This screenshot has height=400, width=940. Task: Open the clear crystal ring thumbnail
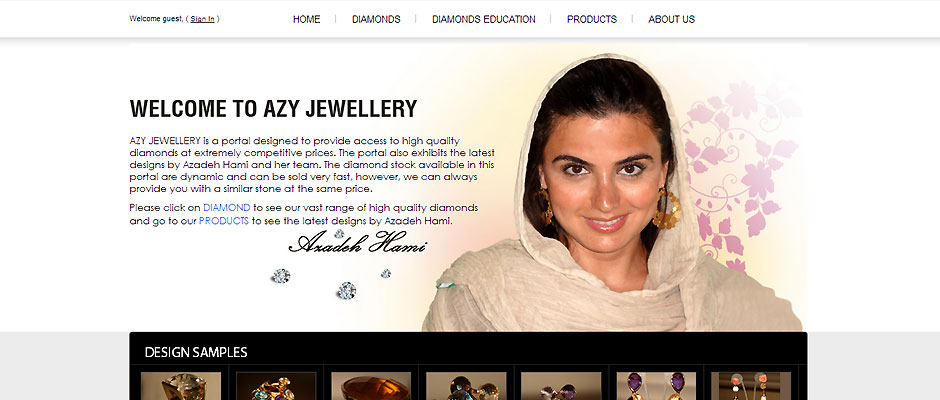click(x=181, y=386)
